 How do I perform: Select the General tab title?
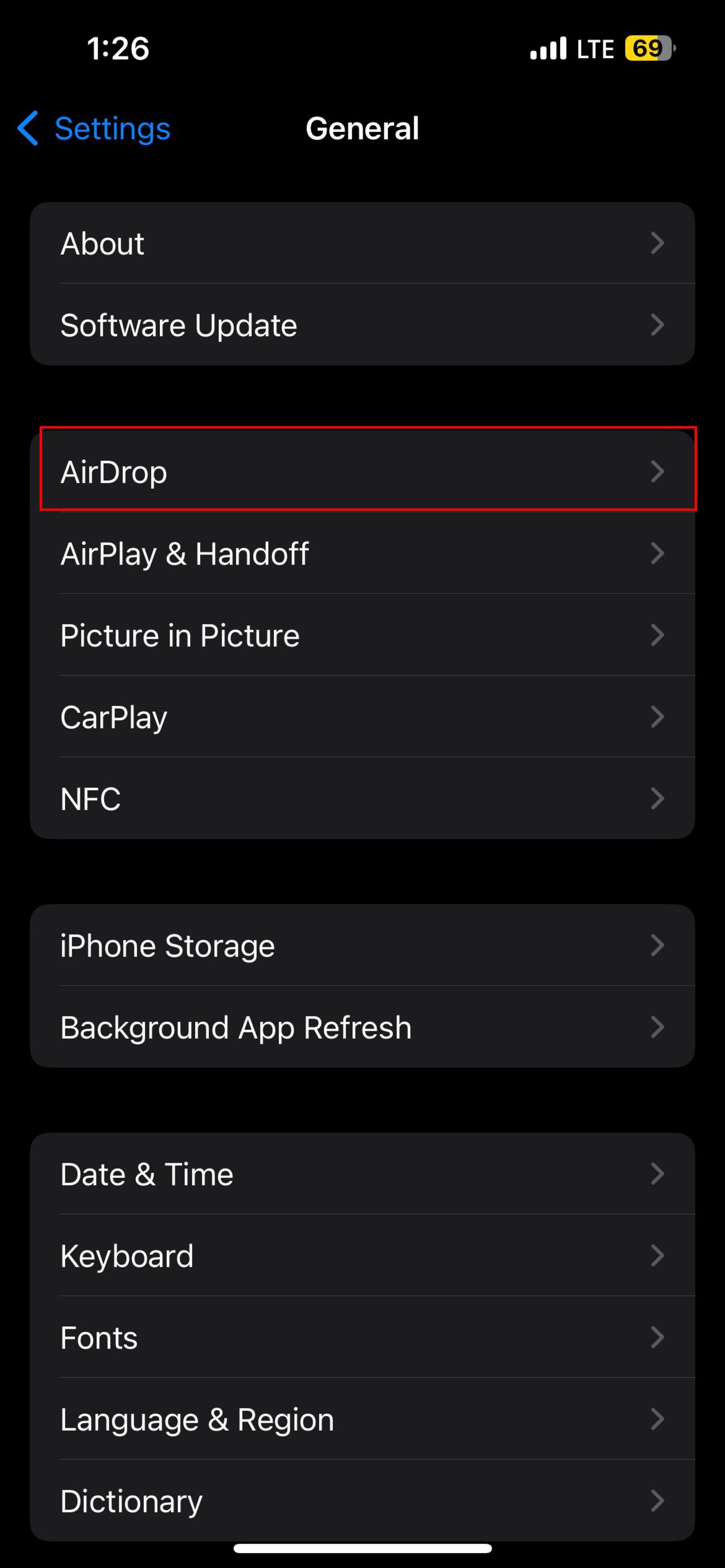(x=362, y=128)
